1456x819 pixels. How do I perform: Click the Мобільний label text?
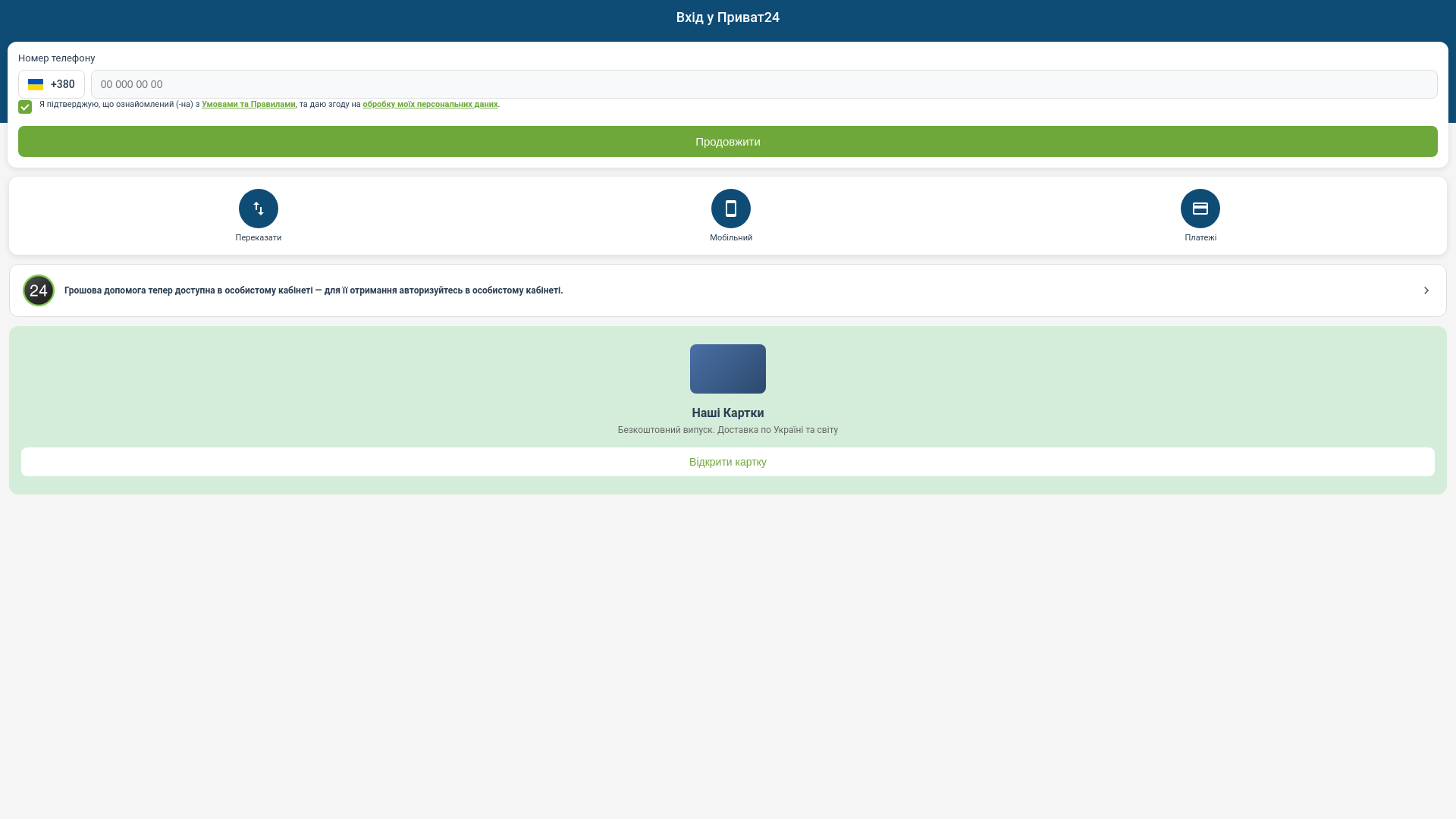[x=731, y=238]
